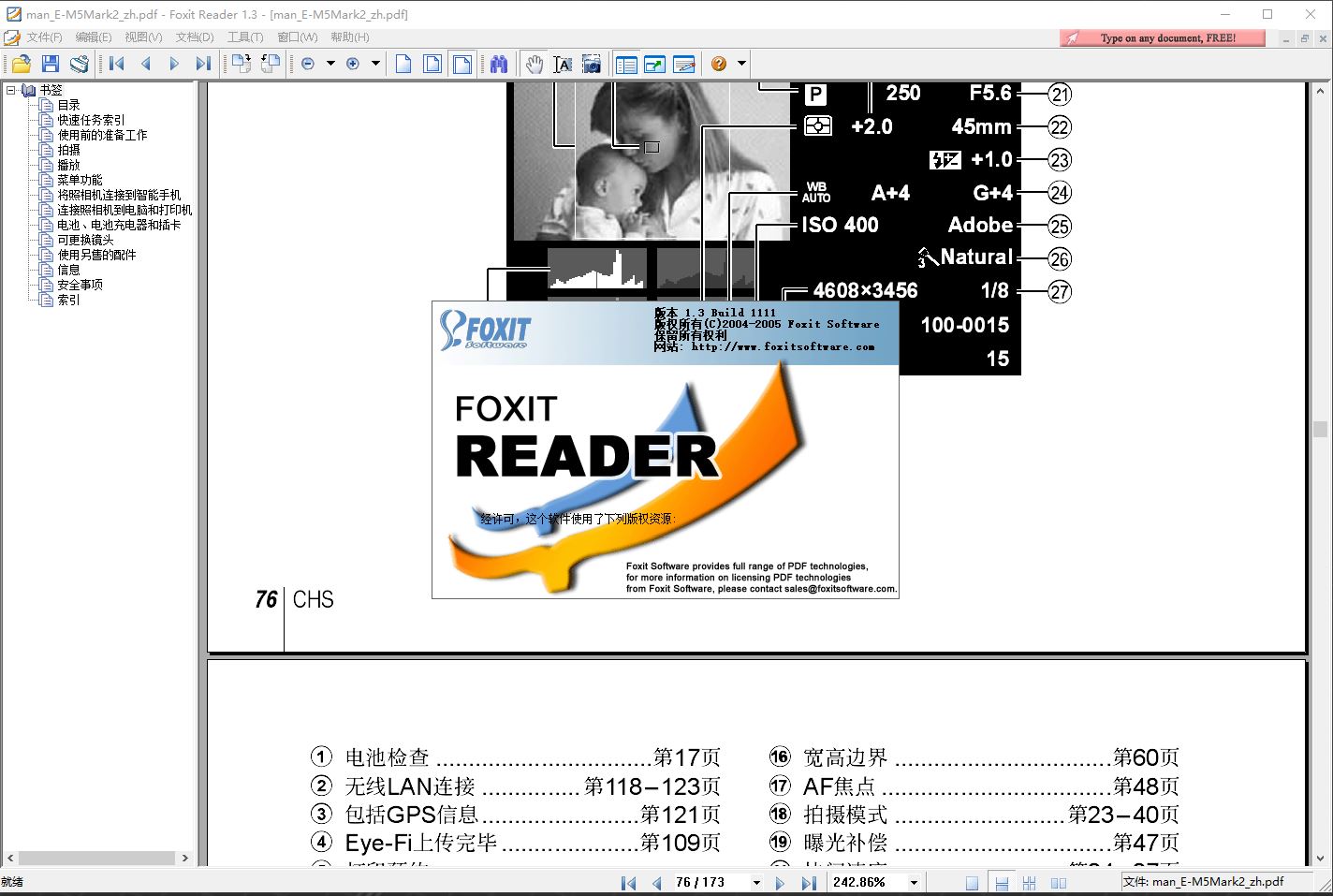Click the typewriter annotation toolbar icon
Viewport: 1333px width, 896px height.
(x=684, y=64)
